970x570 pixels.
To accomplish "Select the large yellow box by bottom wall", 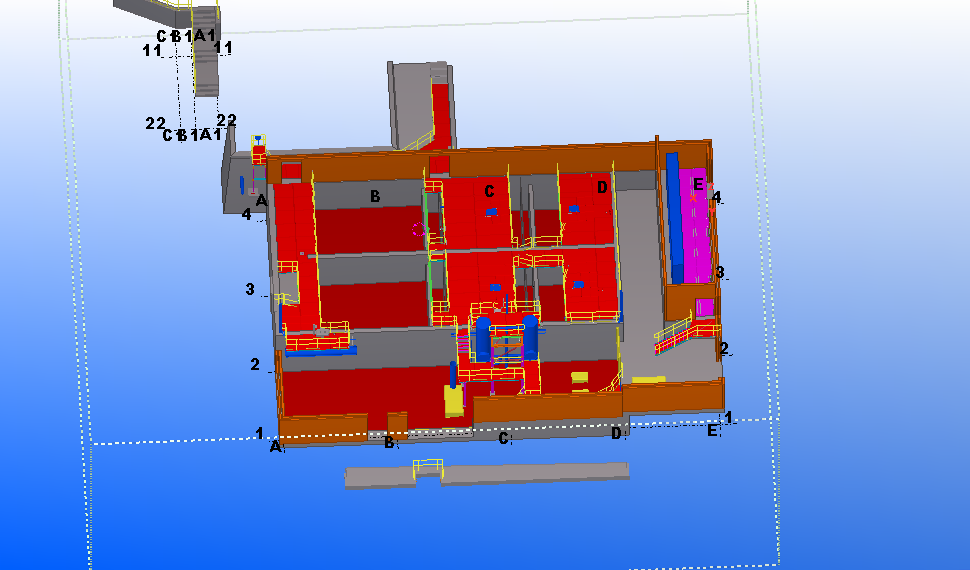I will point(454,401).
